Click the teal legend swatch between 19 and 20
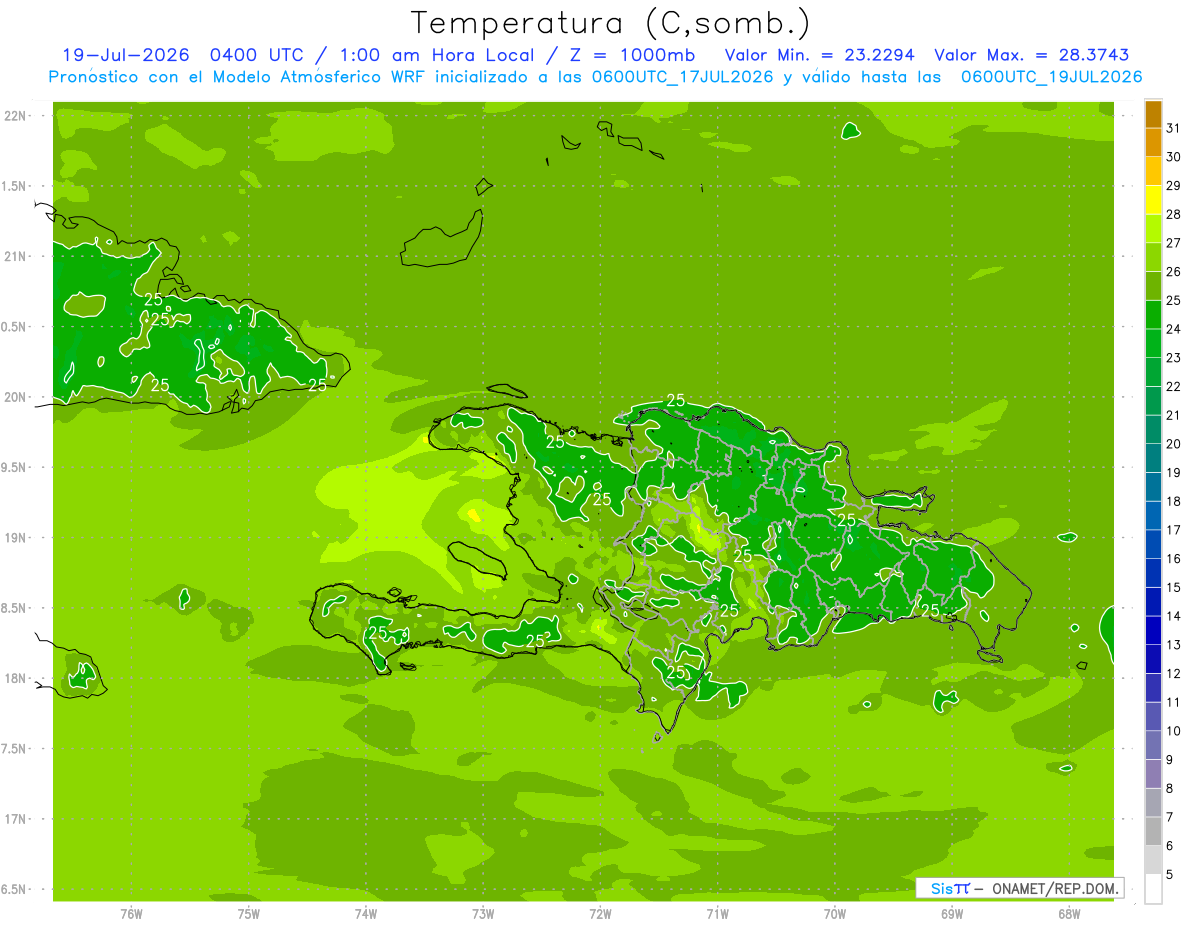Screen dimensions: 1200x927 (x=1153, y=458)
